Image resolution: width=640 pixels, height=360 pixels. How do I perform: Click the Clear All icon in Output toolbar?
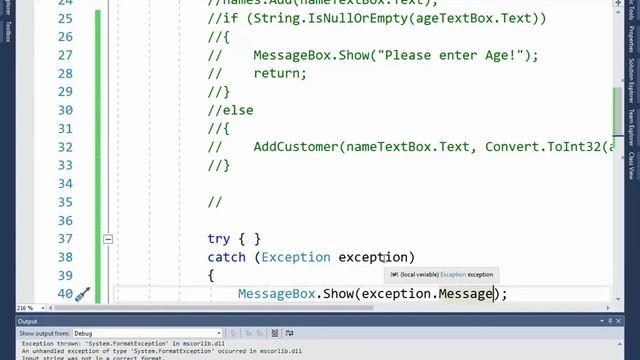pos(275,333)
